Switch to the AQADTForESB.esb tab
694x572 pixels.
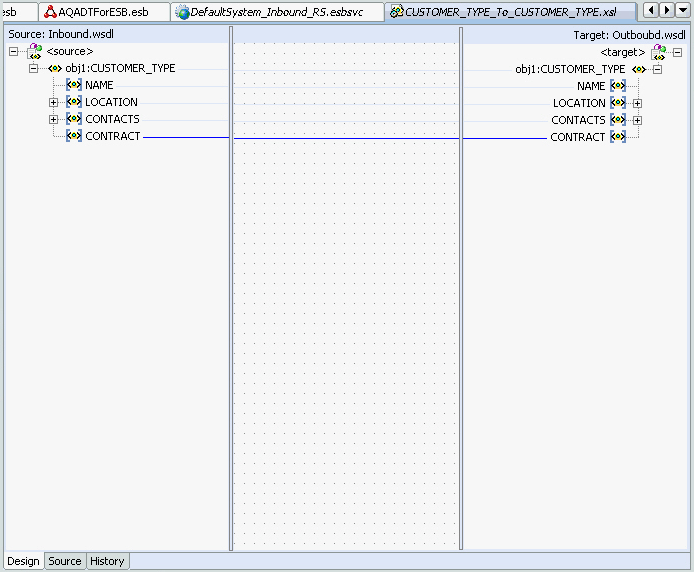[104, 12]
